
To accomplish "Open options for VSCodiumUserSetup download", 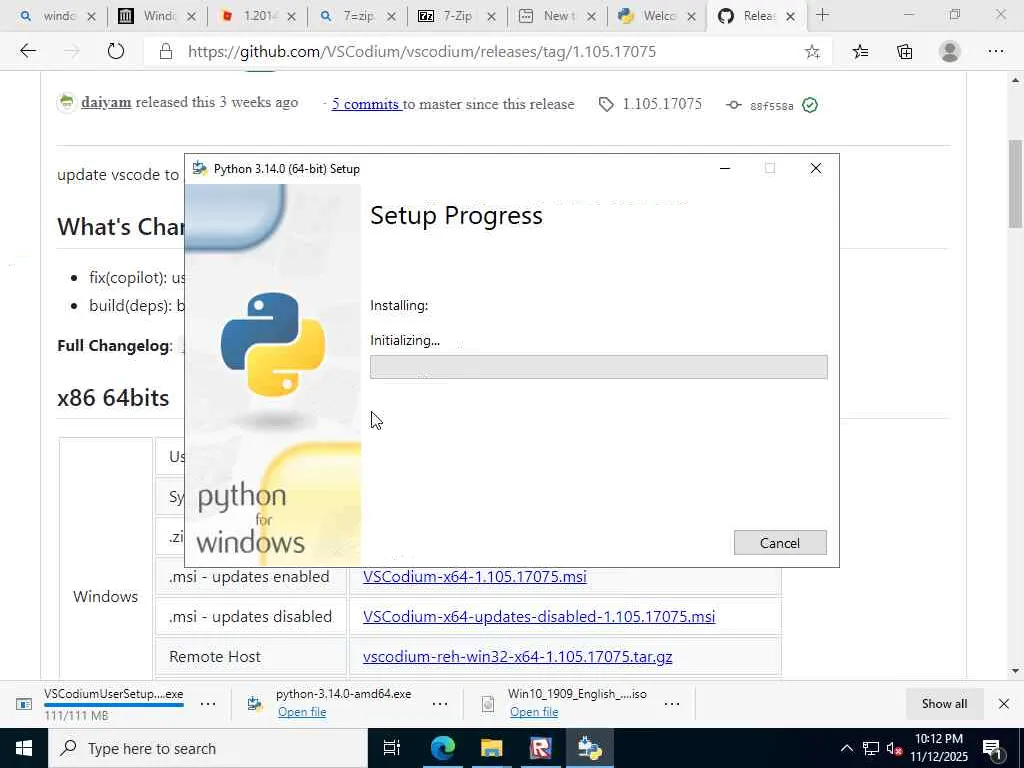I will (208, 704).
